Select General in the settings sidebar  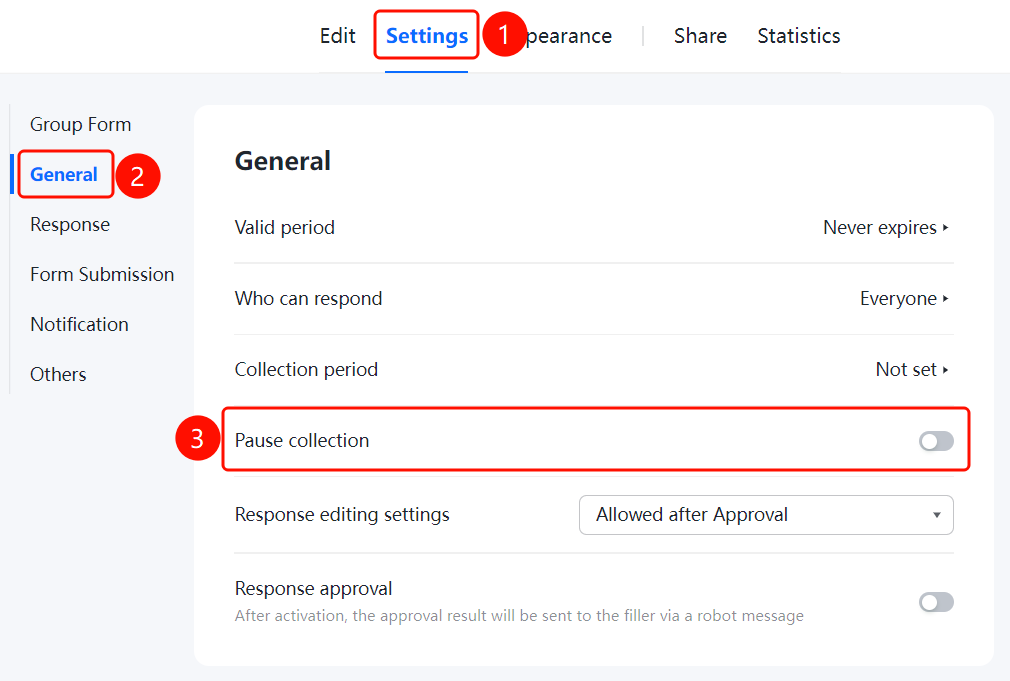click(64, 174)
